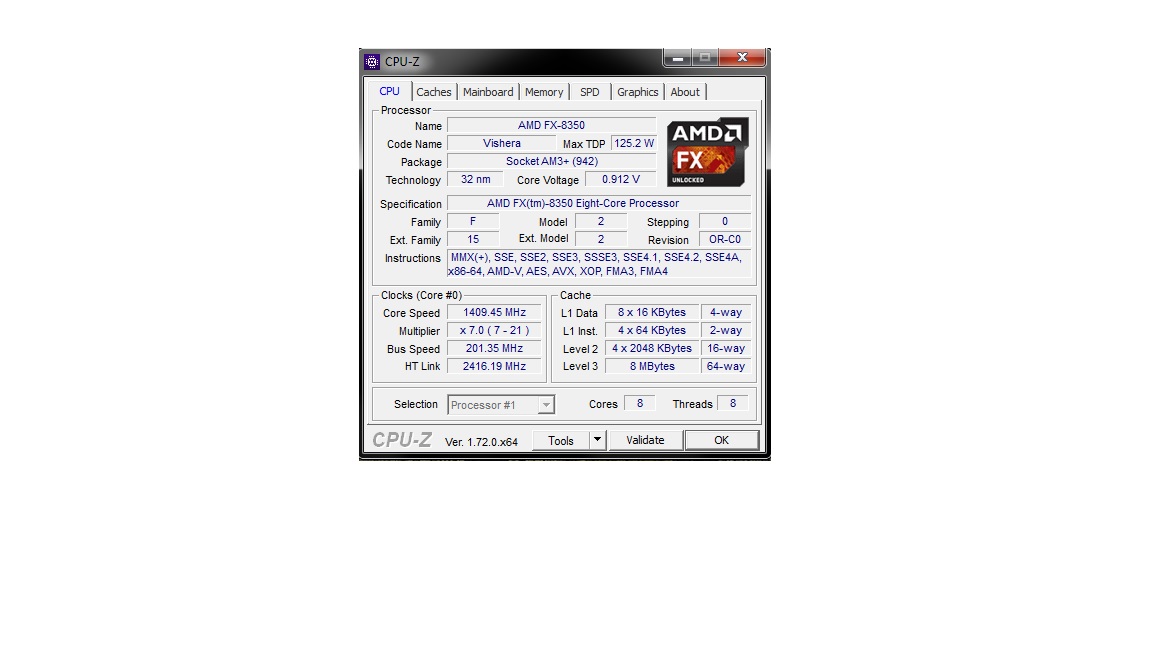Click the Threads count value
Screen dimensions: 1152x648
click(732, 403)
